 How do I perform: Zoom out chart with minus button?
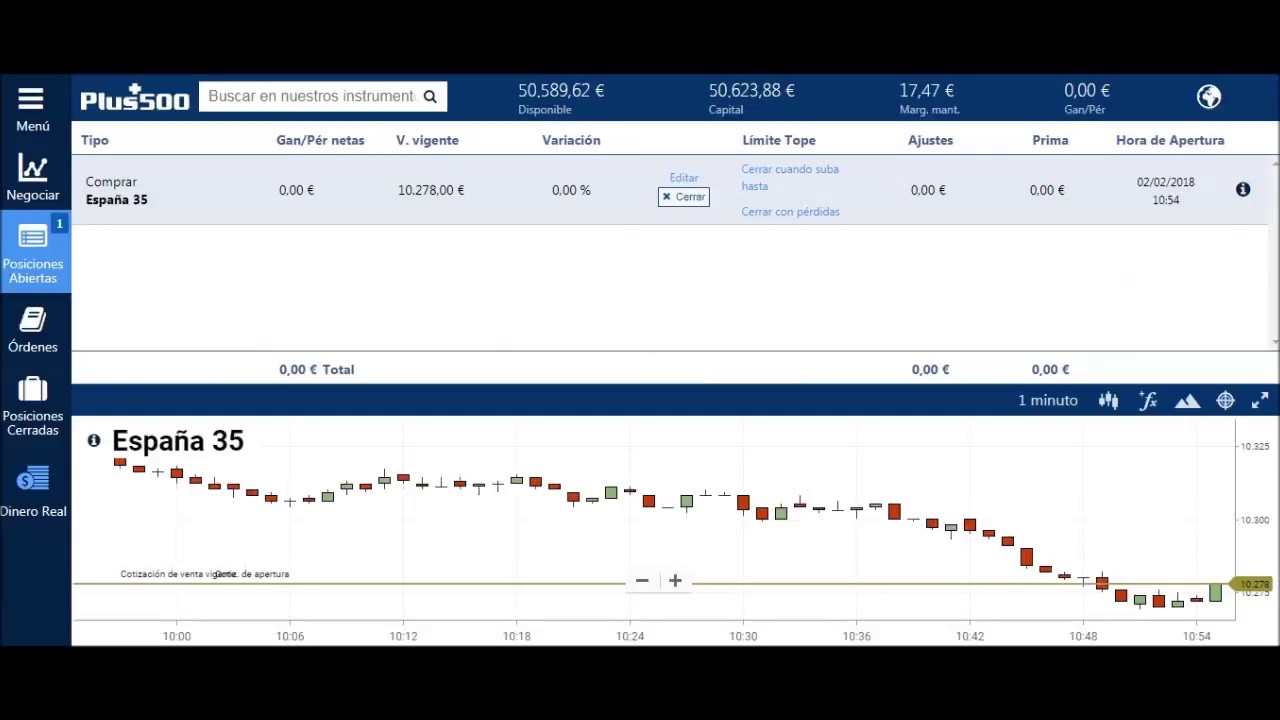tap(642, 580)
